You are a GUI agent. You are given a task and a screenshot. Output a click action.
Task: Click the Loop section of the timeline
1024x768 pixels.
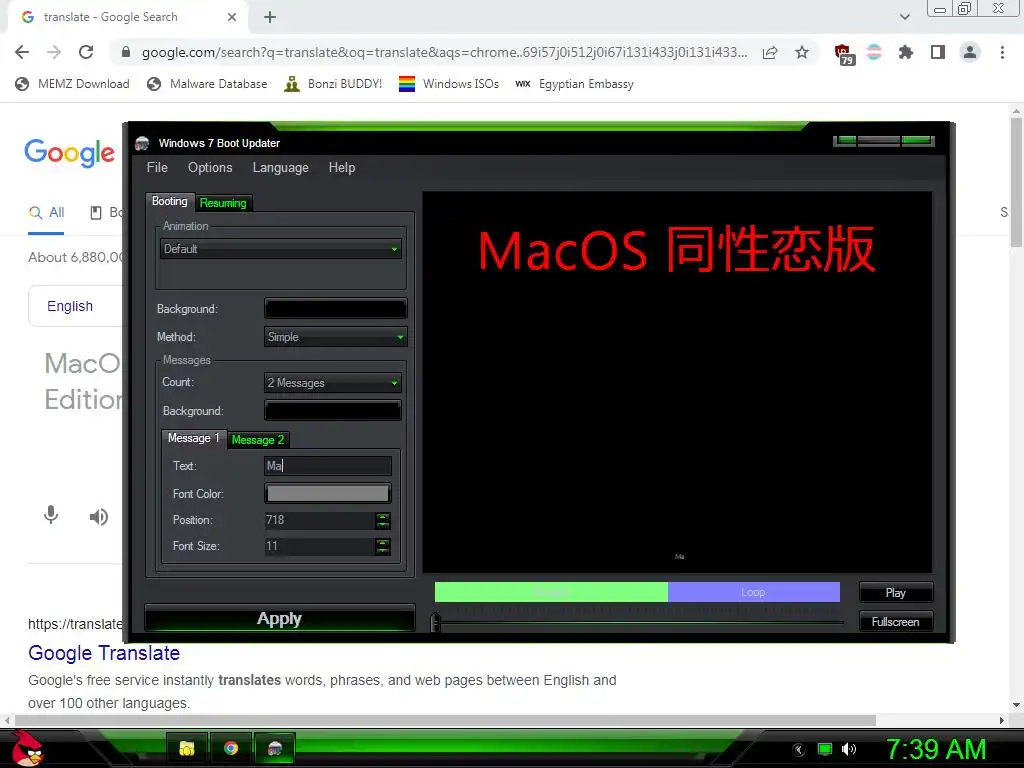point(754,592)
